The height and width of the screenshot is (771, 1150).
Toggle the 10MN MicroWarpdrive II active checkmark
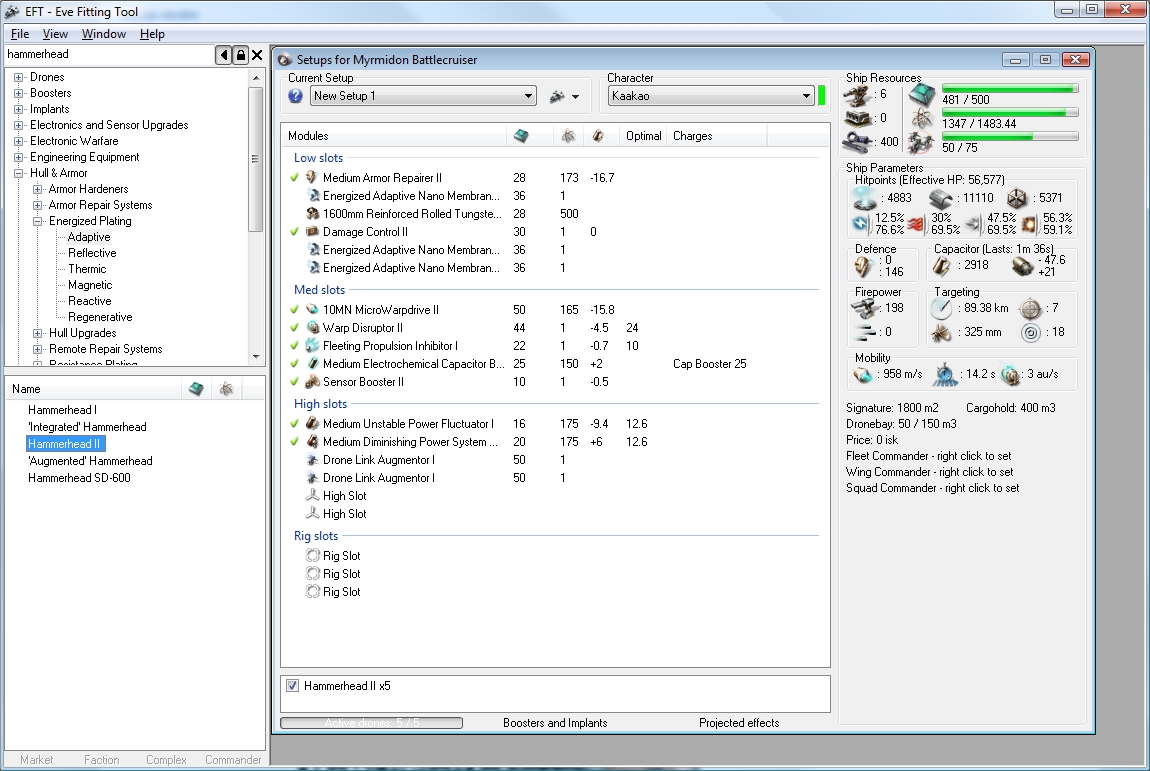pyautogui.click(x=294, y=310)
